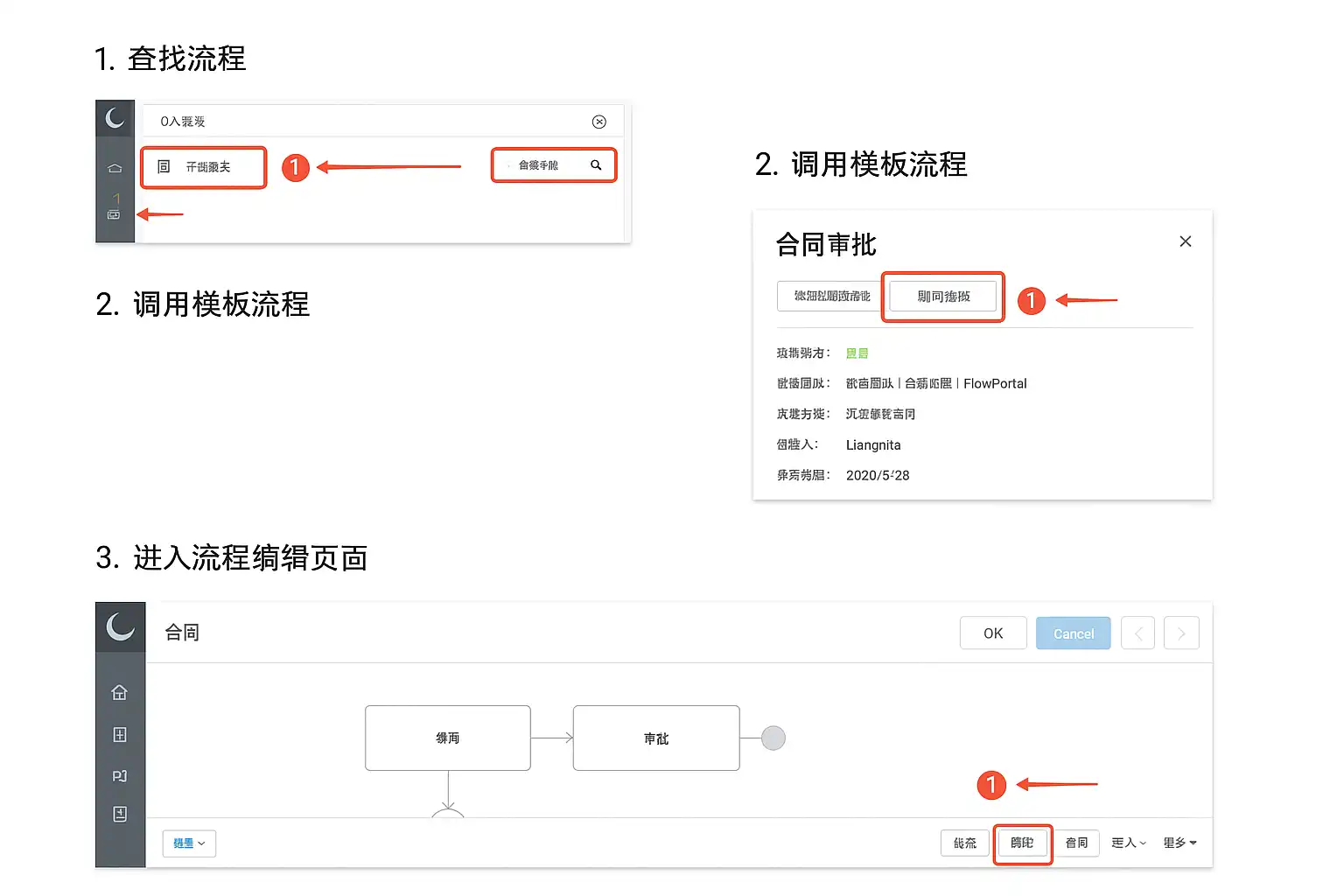The height and width of the screenshot is (896, 1344).
Task: Select the FlowPortal text in the dialog
Action: click(x=995, y=383)
